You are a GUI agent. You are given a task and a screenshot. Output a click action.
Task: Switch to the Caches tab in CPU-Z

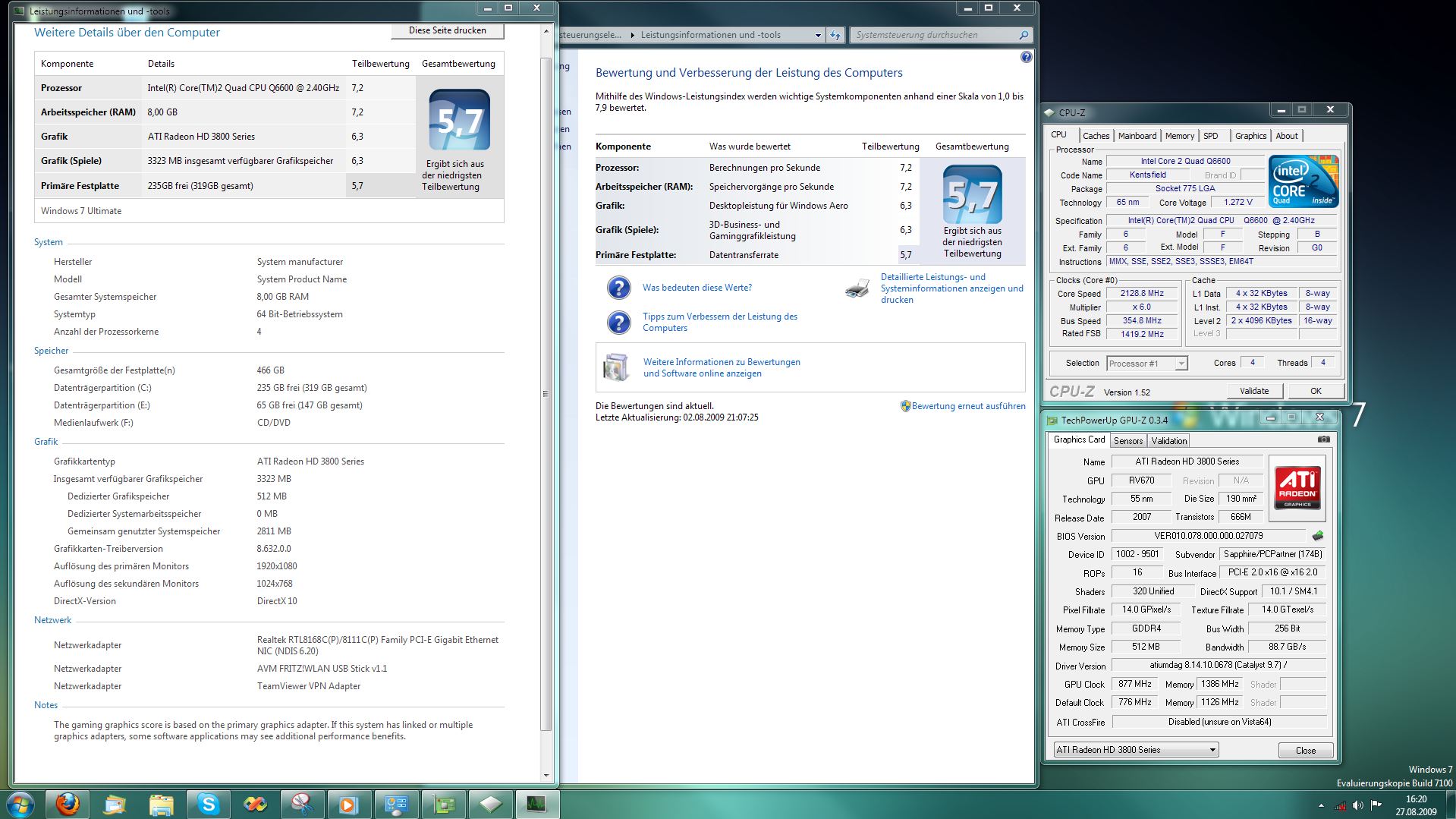(x=1096, y=136)
